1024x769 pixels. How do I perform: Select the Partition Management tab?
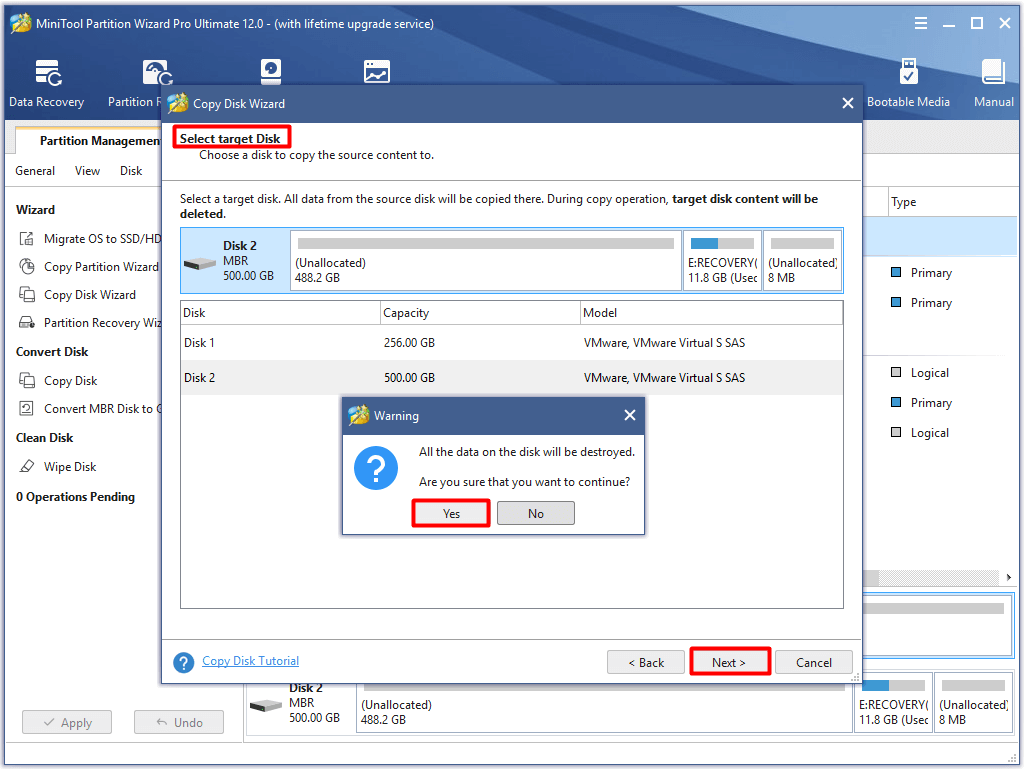(91, 140)
